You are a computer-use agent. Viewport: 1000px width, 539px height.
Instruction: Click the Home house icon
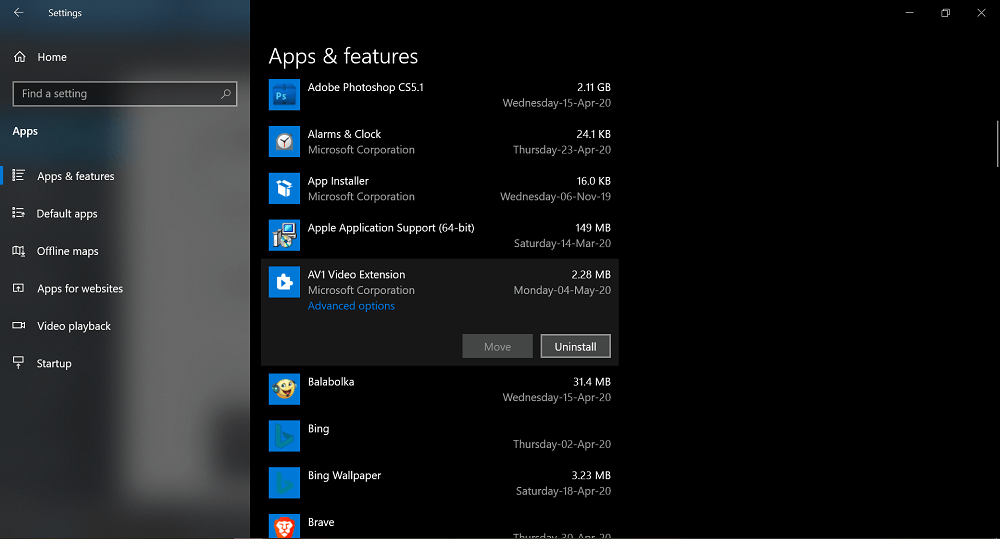(20, 57)
